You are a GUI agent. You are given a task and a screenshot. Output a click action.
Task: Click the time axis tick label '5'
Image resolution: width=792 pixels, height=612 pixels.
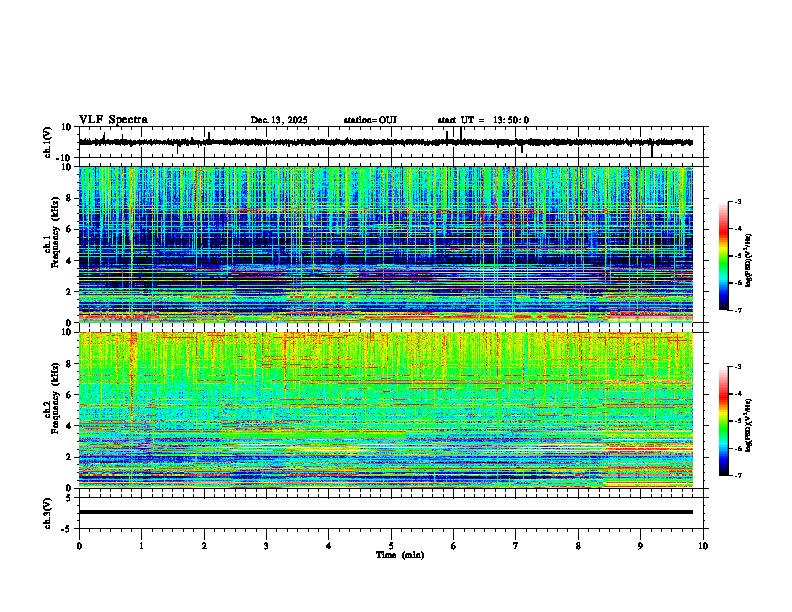point(391,546)
